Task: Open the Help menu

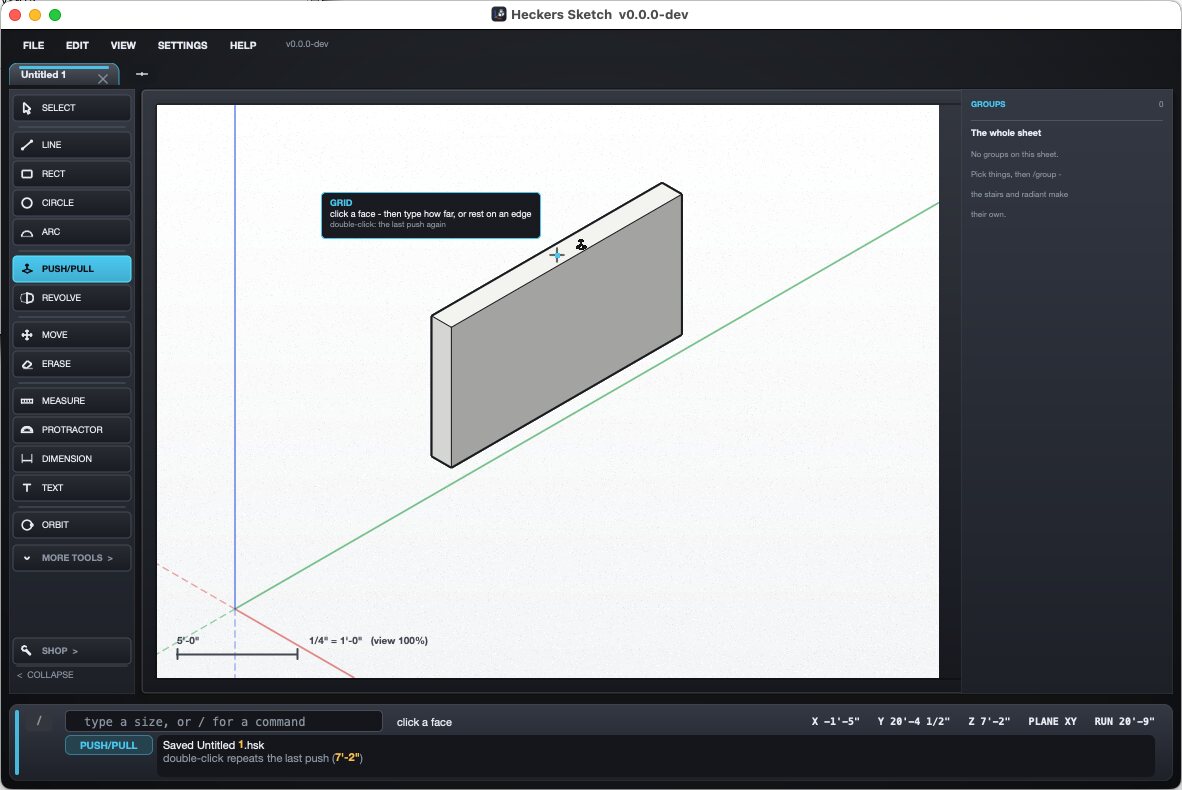Action: (243, 45)
